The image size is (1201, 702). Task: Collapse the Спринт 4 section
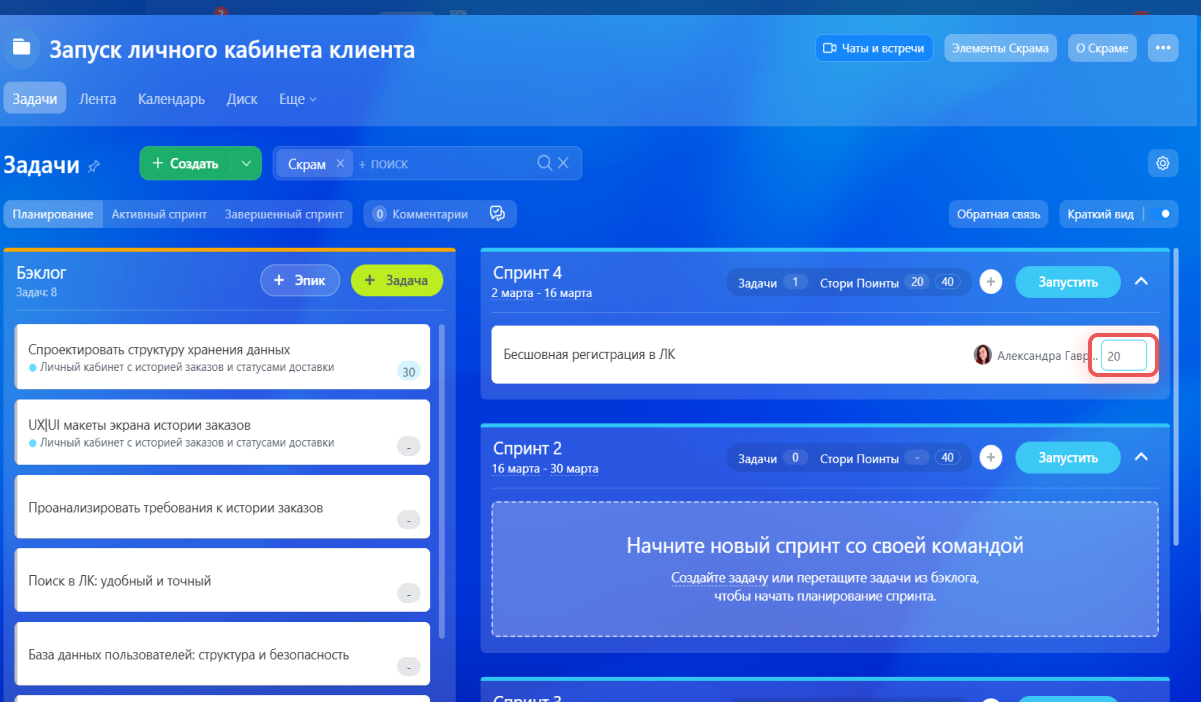pos(1142,282)
